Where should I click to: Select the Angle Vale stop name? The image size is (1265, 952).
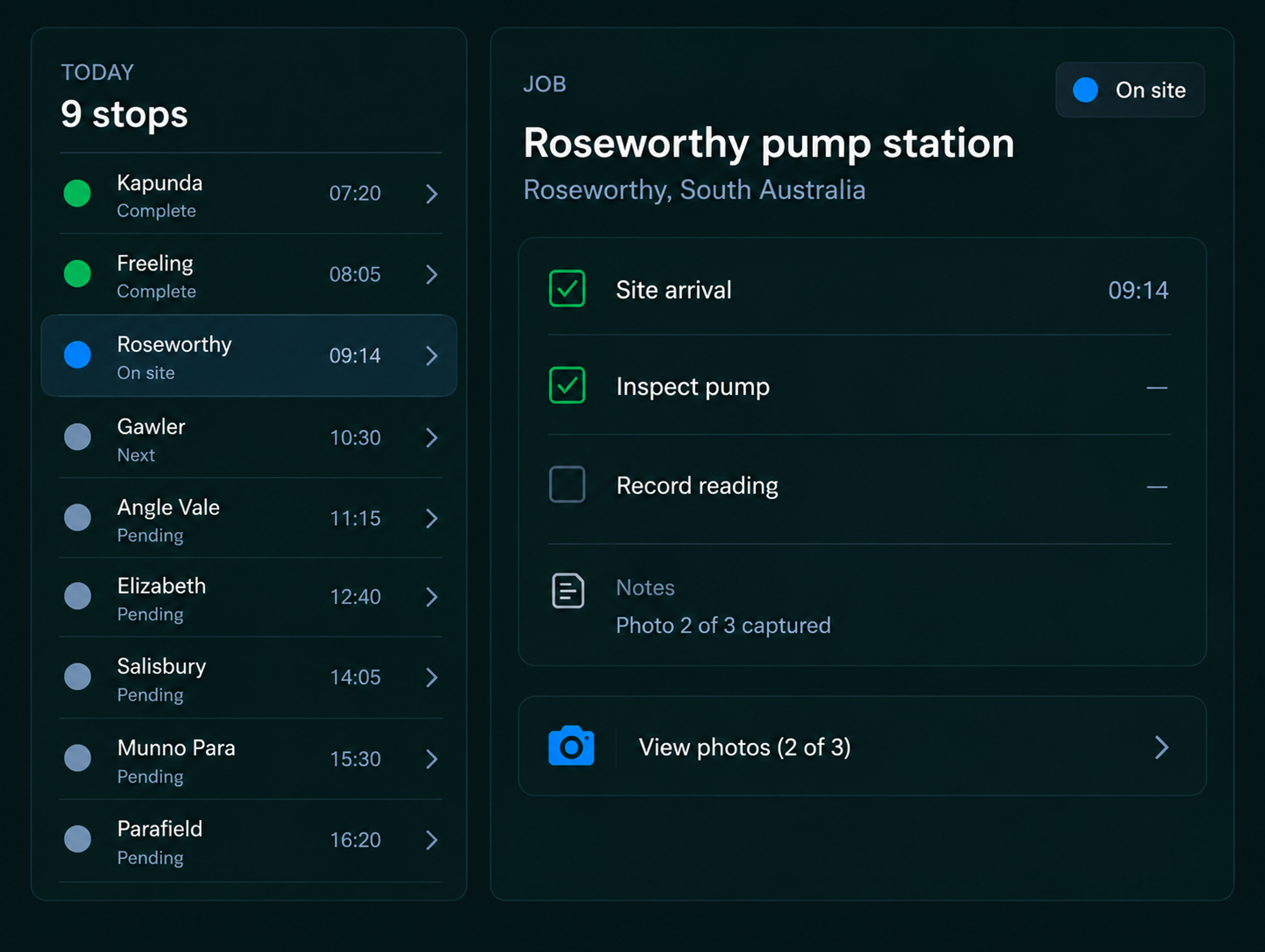[168, 507]
